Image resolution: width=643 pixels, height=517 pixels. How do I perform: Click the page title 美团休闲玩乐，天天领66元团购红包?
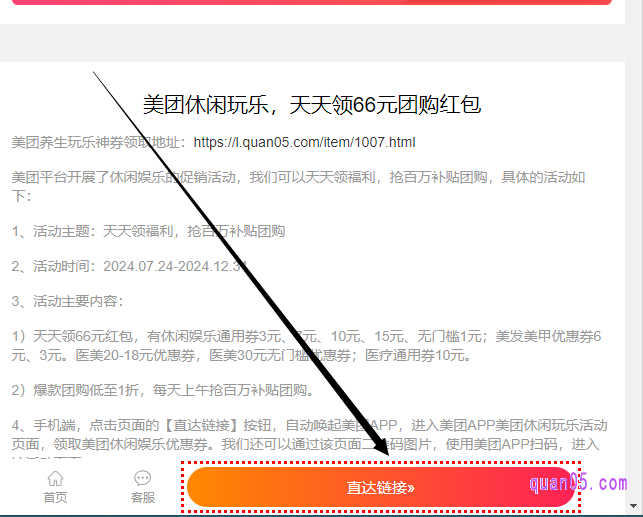coord(312,104)
